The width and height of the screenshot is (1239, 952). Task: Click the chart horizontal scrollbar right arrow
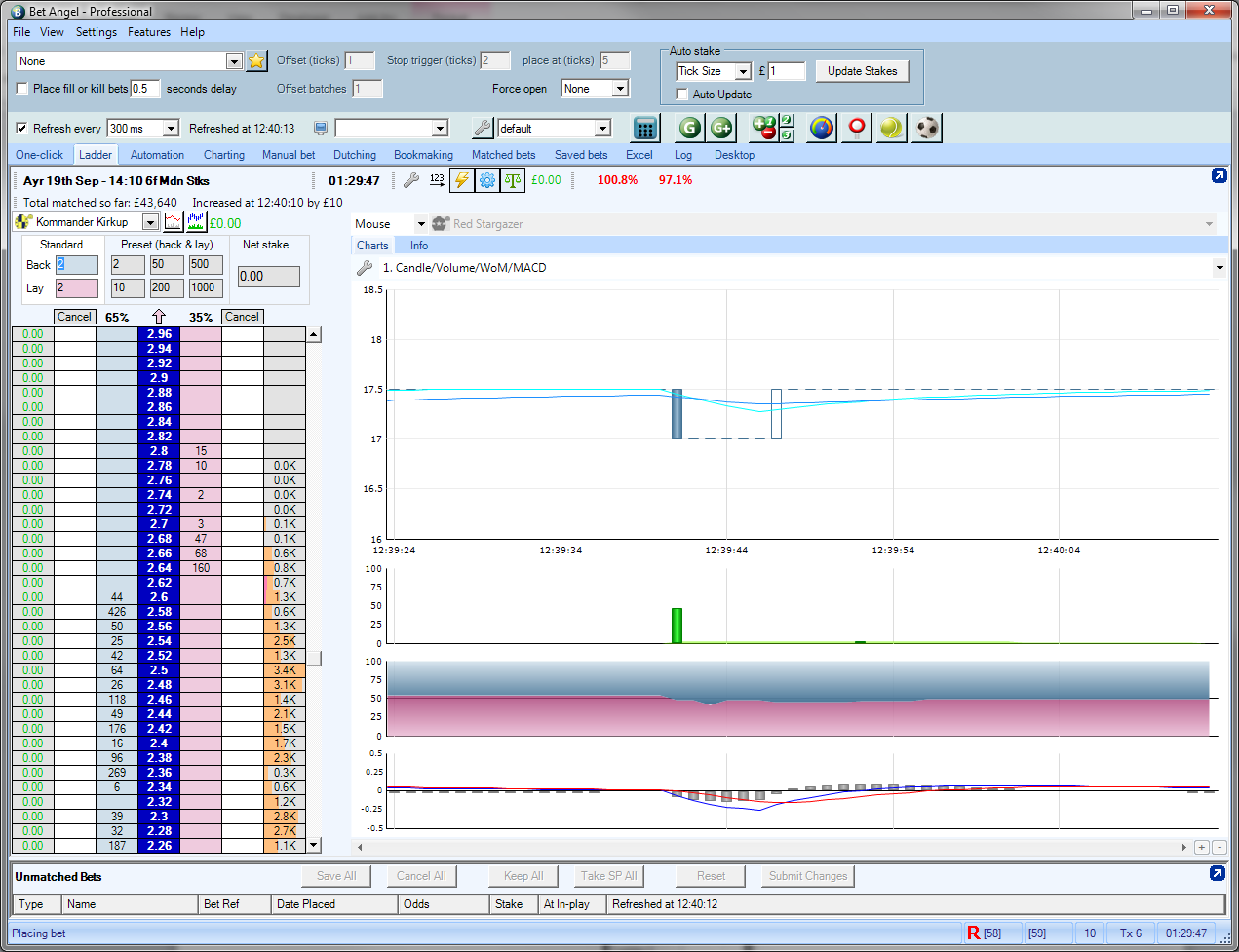1184,848
